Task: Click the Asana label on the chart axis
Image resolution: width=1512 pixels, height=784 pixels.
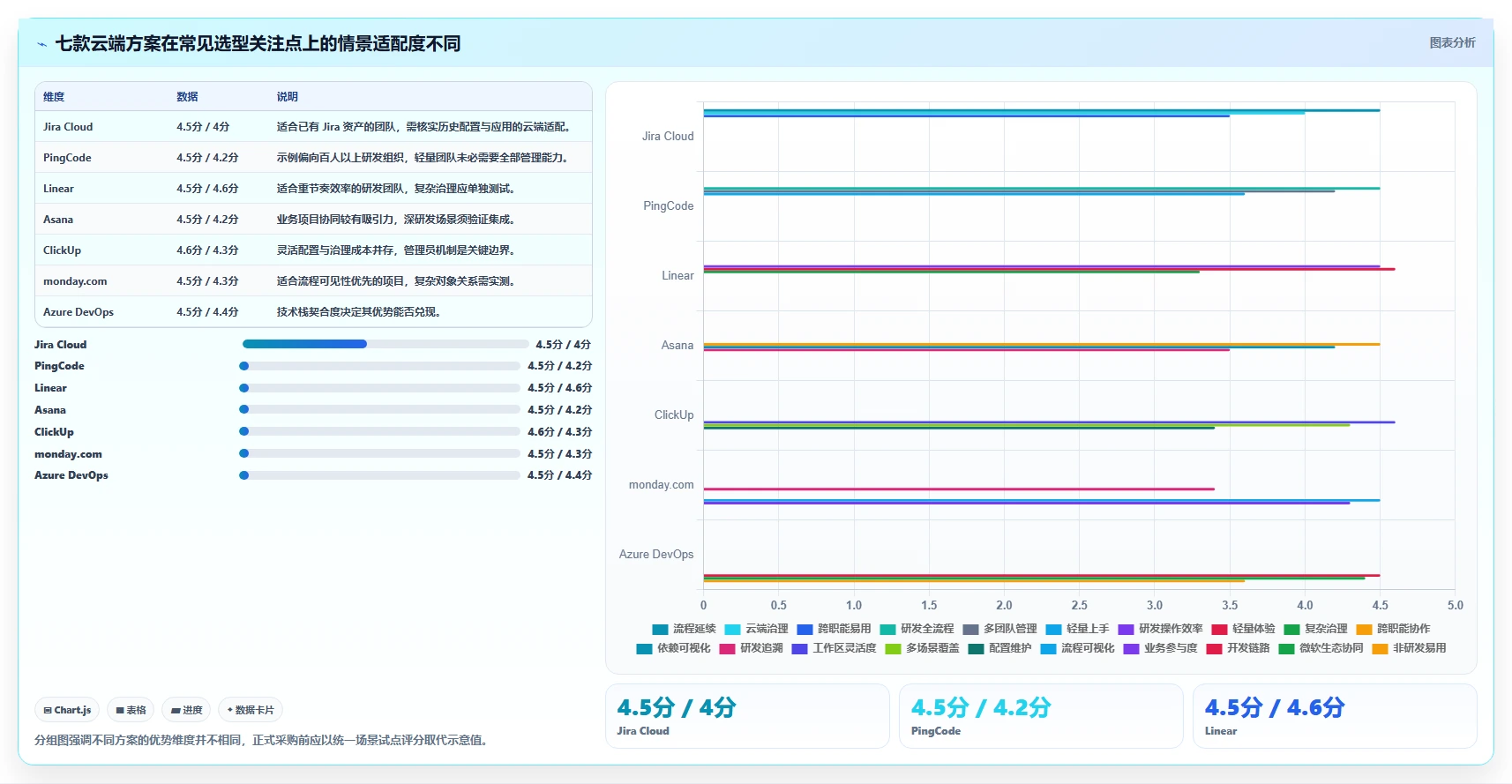Action: (x=677, y=346)
